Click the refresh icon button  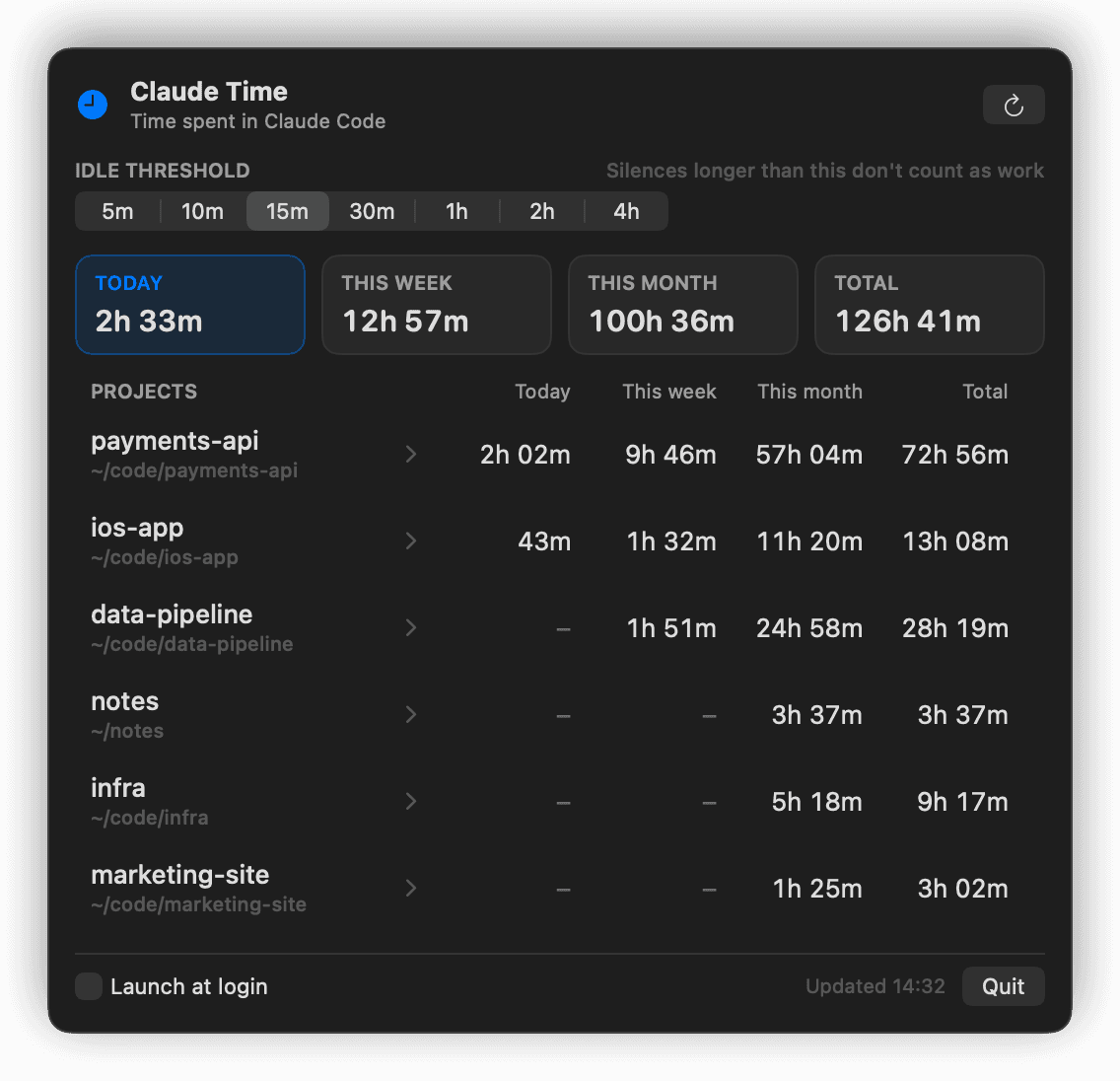pyautogui.click(x=1013, y=105)
